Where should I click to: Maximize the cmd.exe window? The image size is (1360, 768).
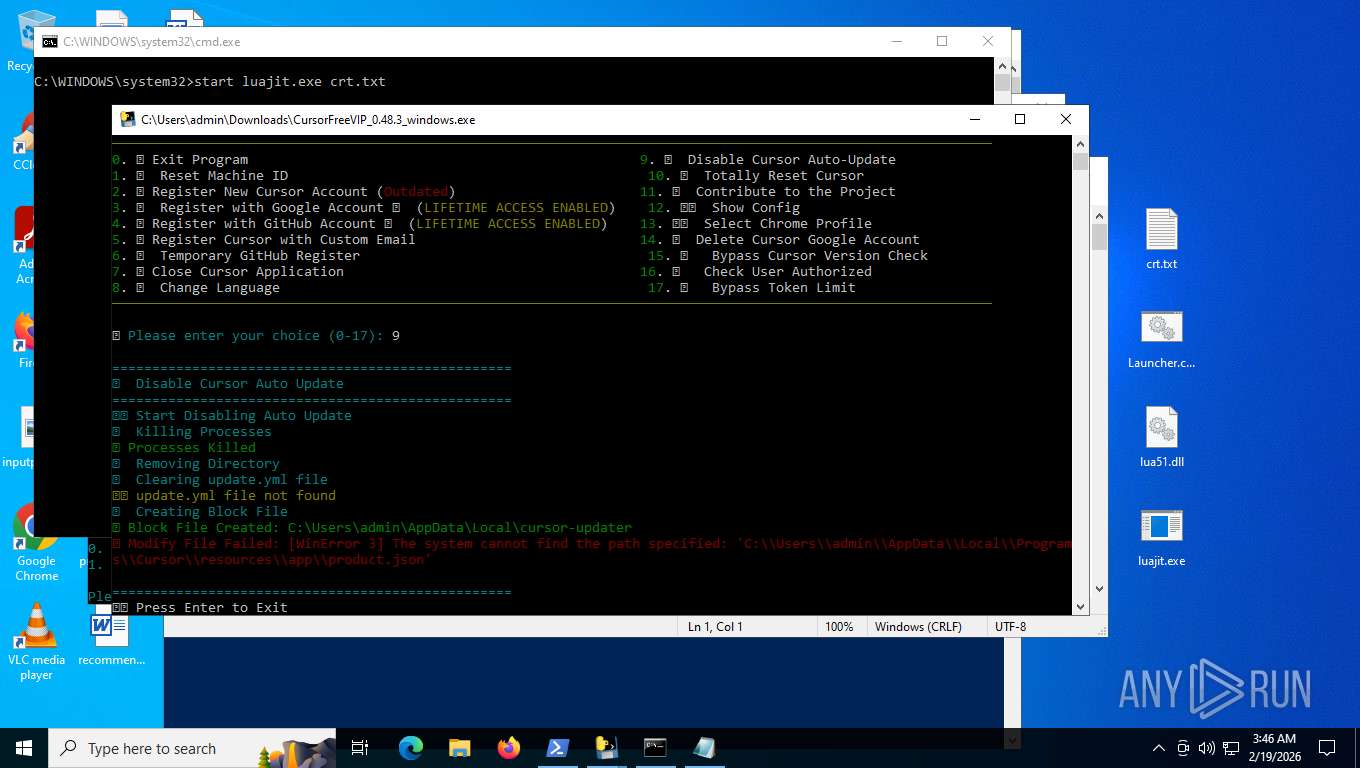point(942,42)
